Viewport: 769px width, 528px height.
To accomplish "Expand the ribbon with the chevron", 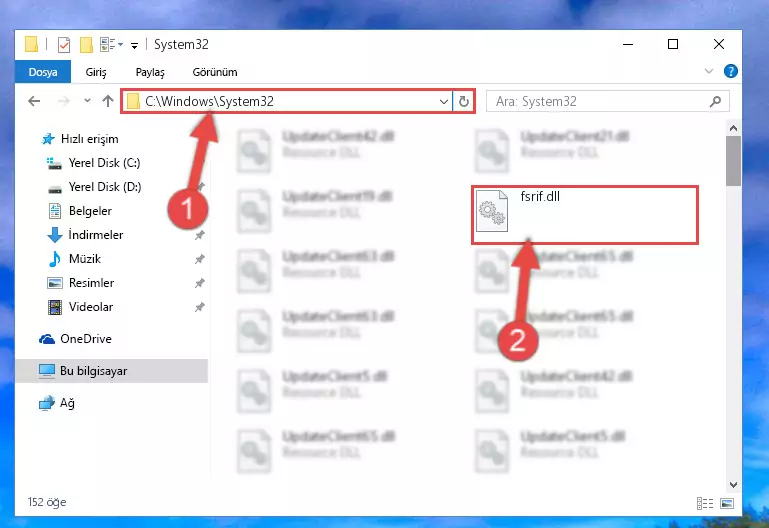I will tap(709, 71).
